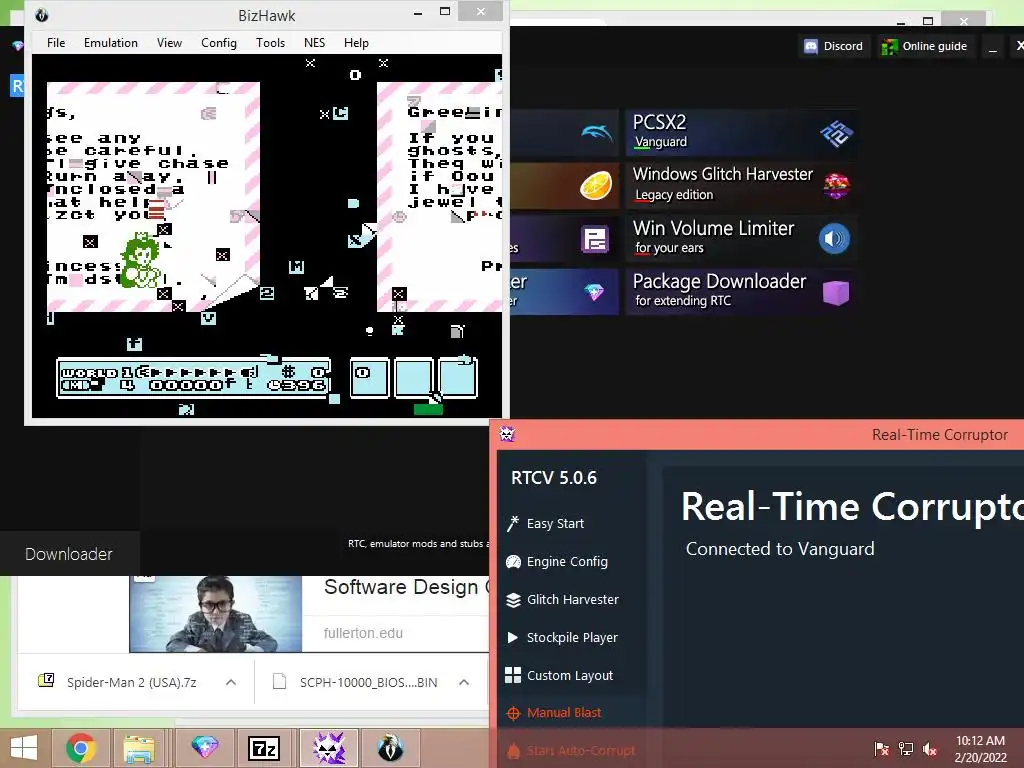
Task: Click the Discord button in RTC launcher
Action: pos(834,46)
